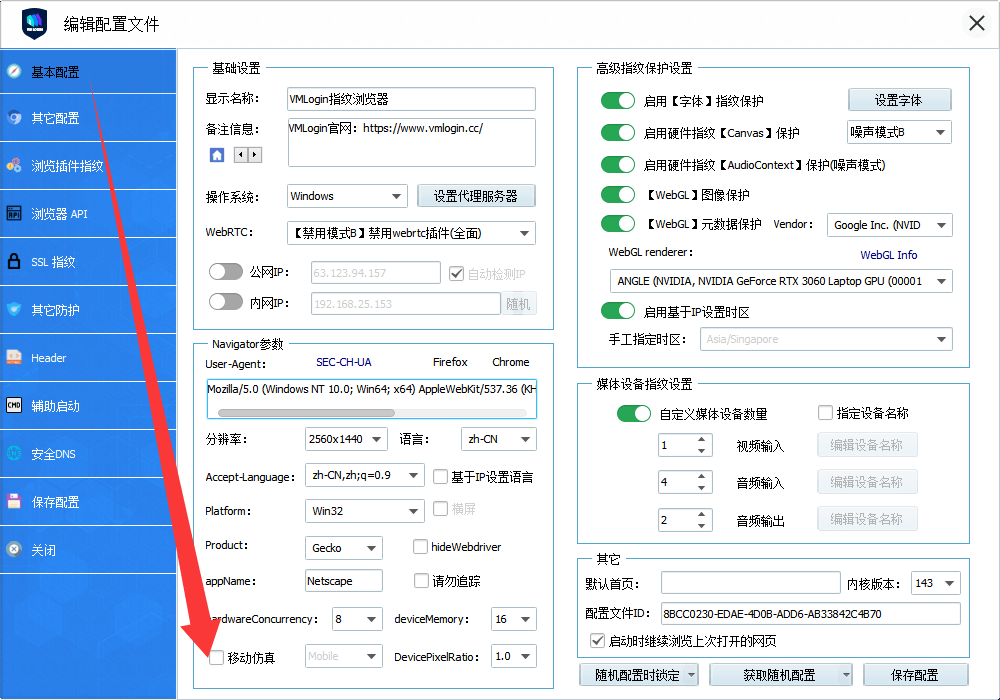
Task: Increase the 视频输入 device count stepper
Action: pyautogui.click(x=702, y=440)
